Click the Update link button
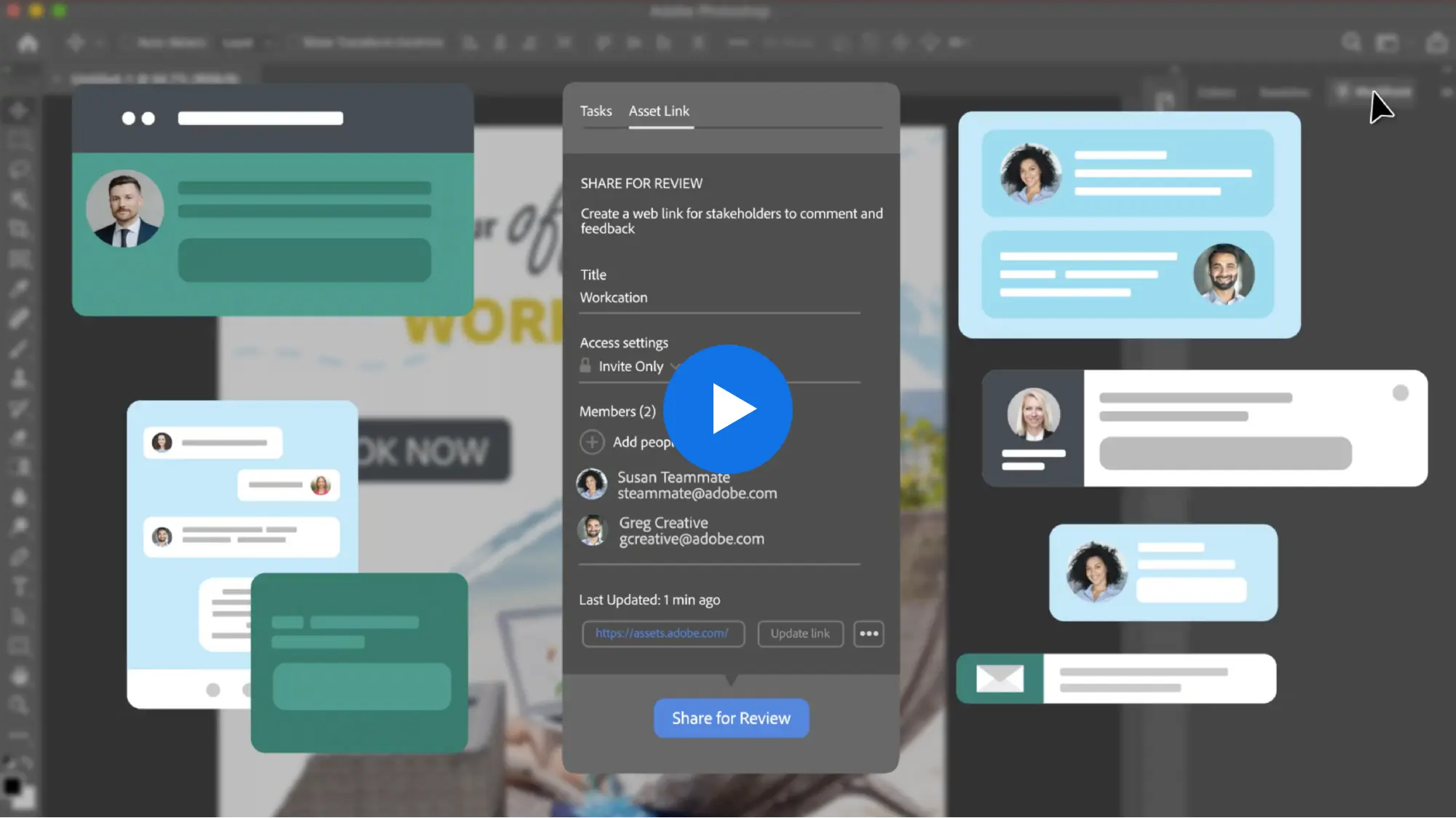 tap(800, 634)
